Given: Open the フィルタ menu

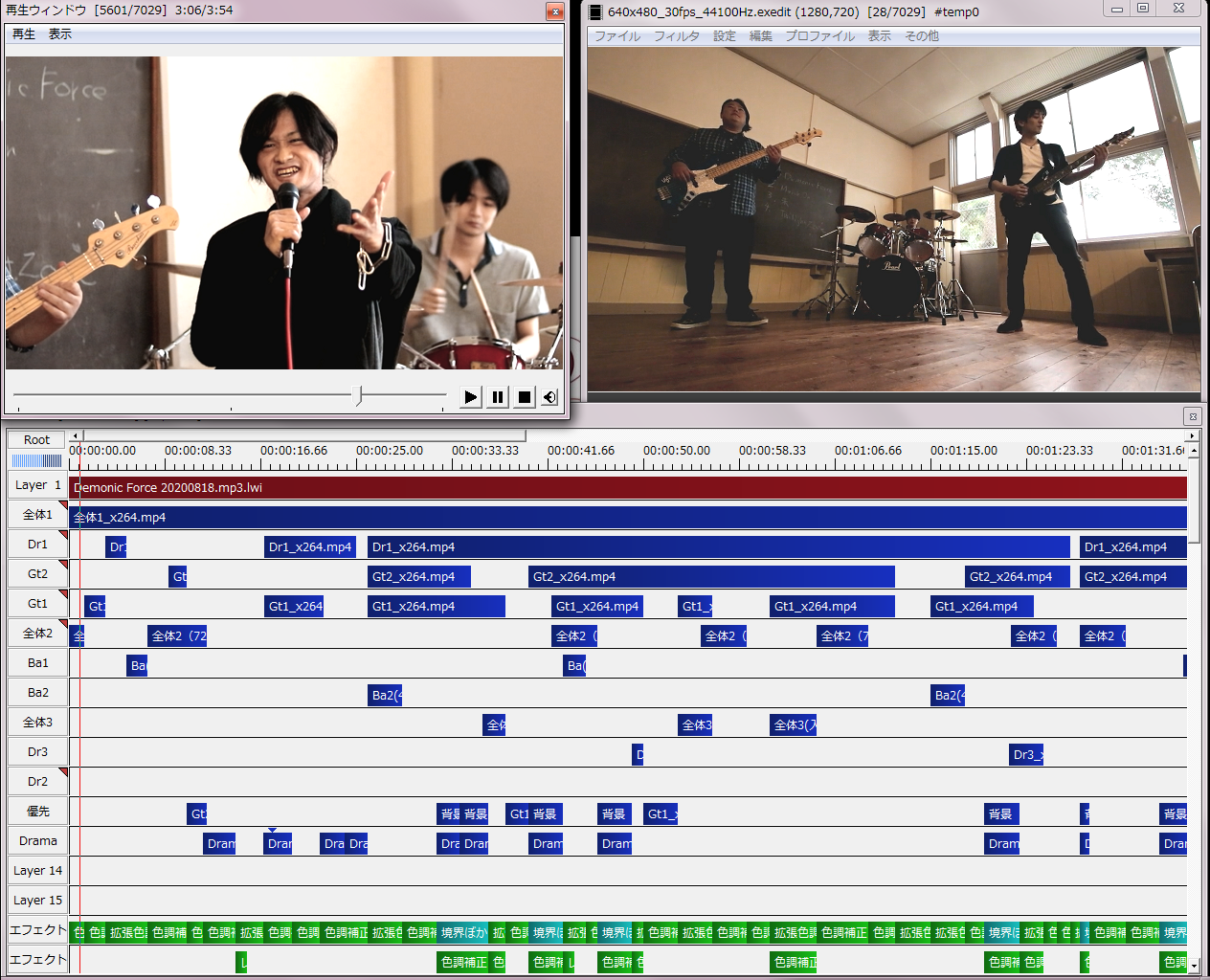Looking at the screenshot, I should (x=676, y=36).
